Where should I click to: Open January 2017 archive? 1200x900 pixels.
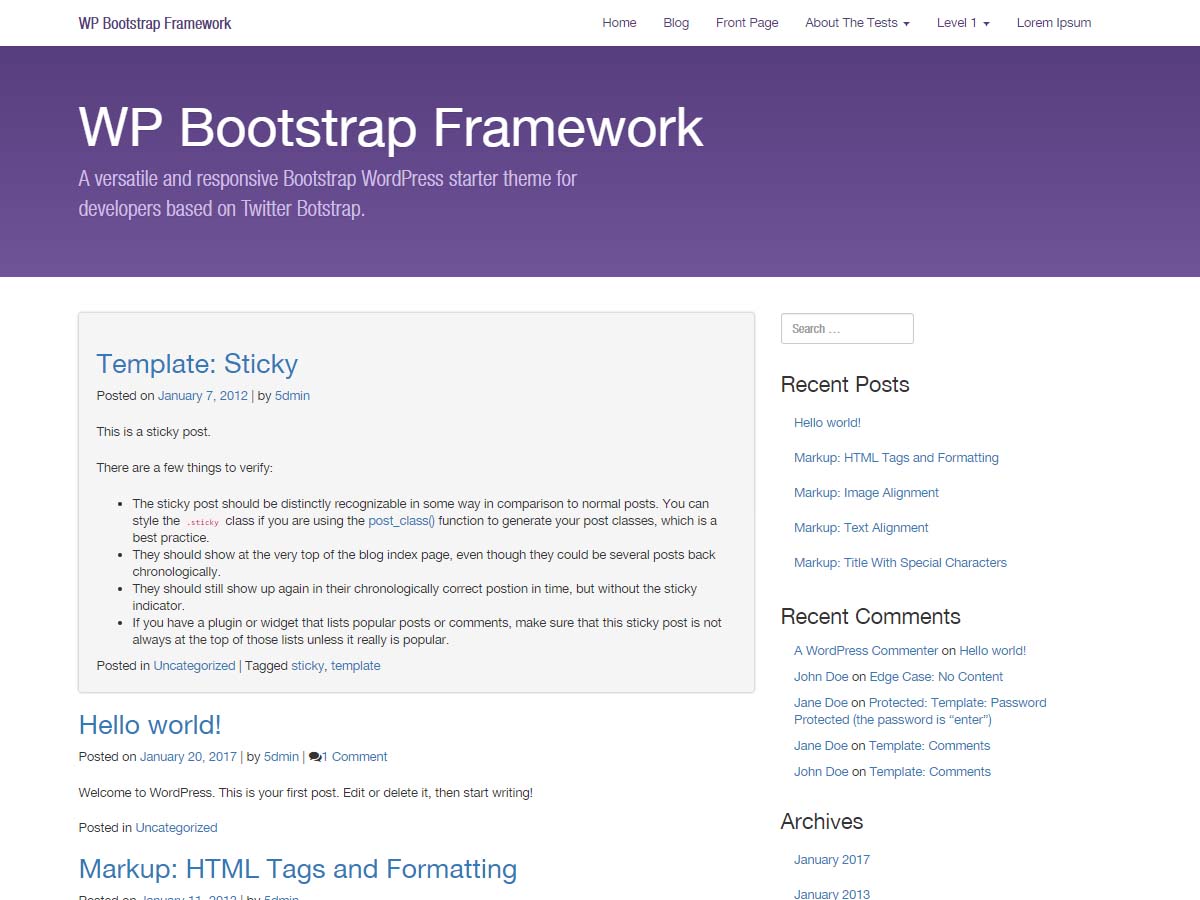click(832, 860)
